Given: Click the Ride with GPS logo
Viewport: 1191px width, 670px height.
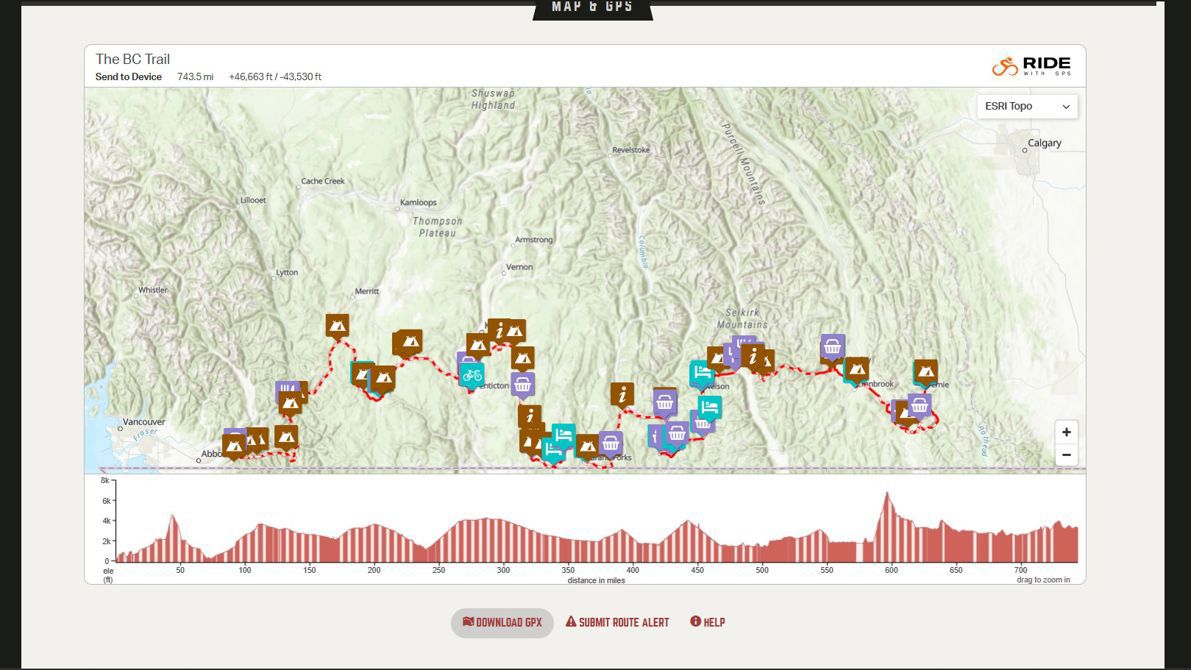Looking at the screenshot, I should (1031, 66).
